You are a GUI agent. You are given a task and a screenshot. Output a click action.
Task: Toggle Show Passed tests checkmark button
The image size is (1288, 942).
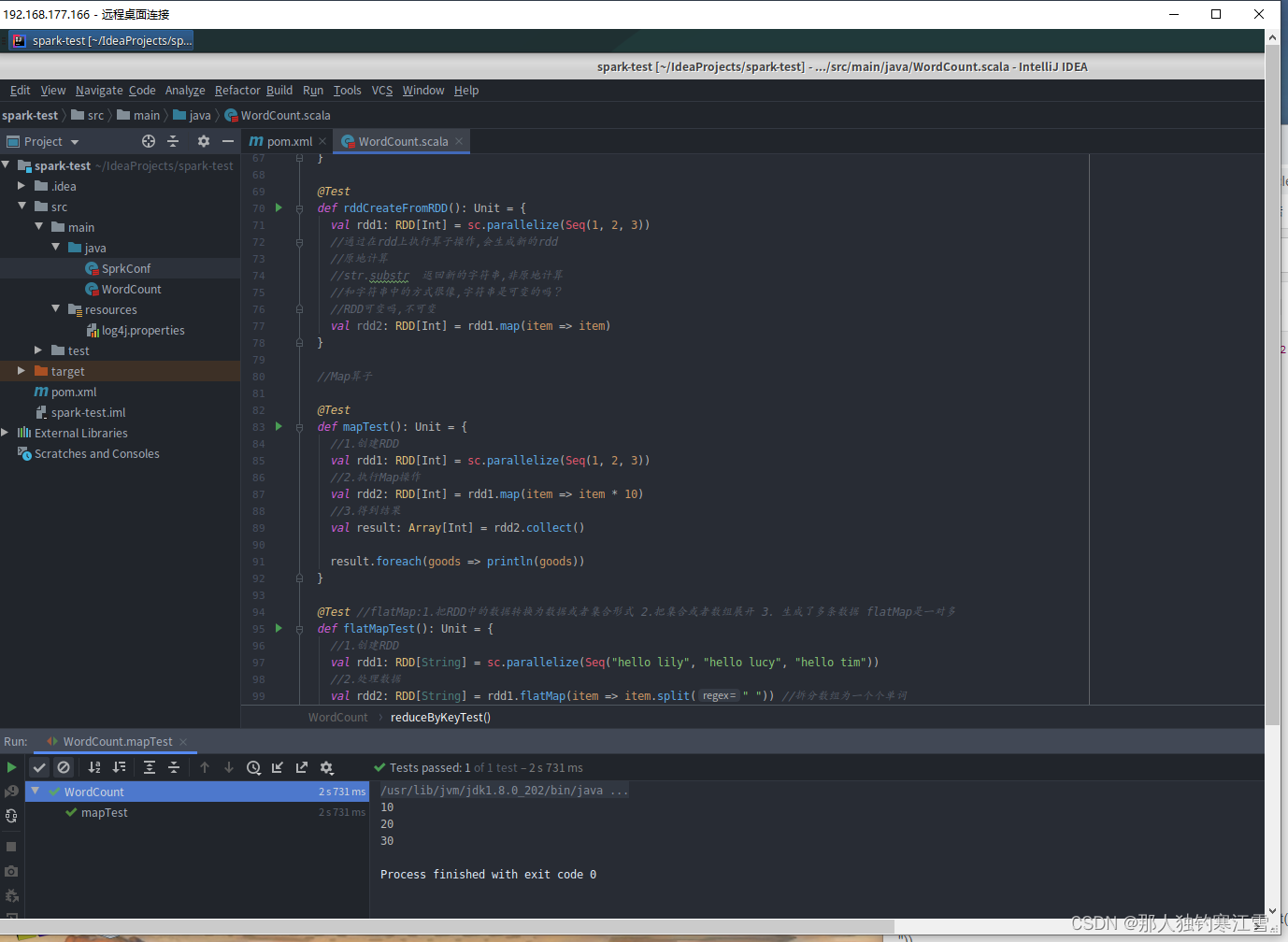[x=39, y=767]
